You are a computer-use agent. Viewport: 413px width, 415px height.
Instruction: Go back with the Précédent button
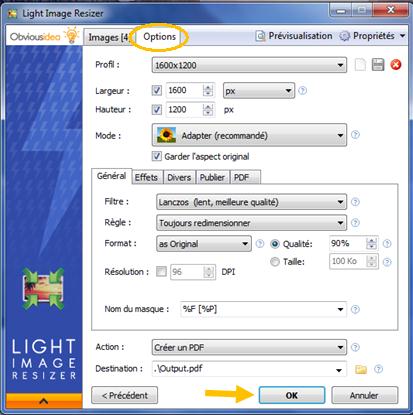tap(125, 395)
